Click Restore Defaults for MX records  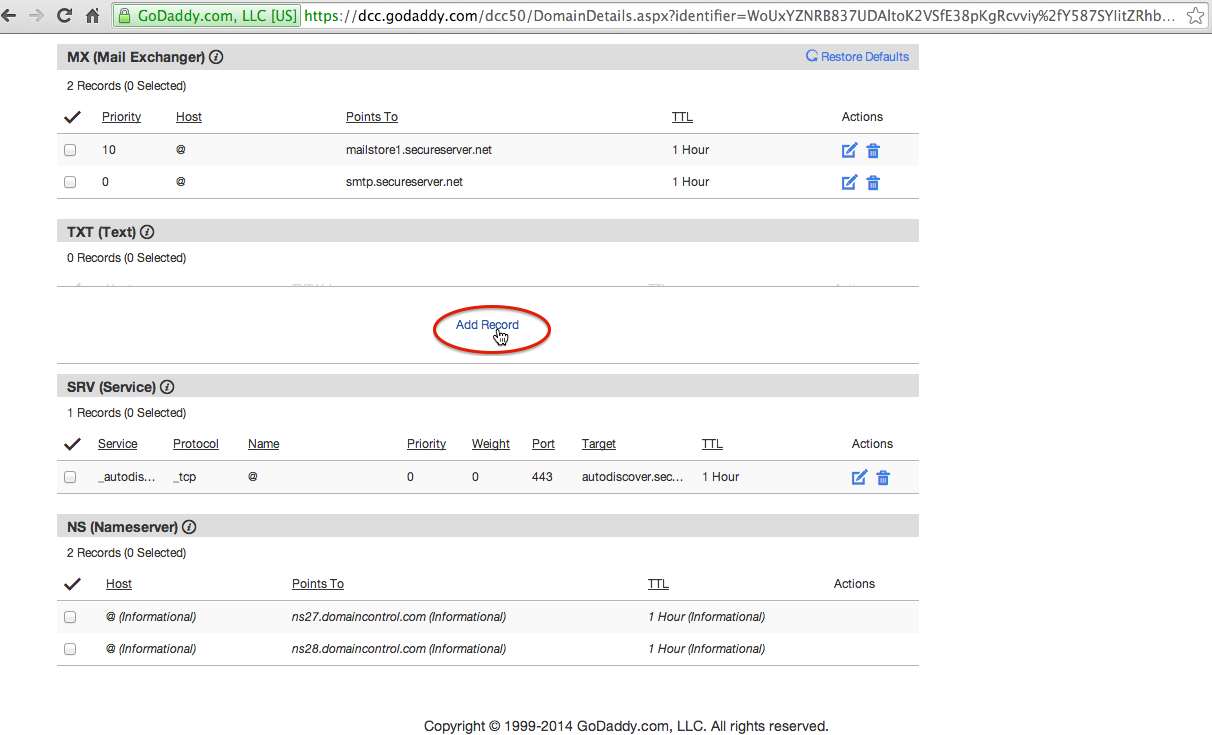click(x=858, y=57)
